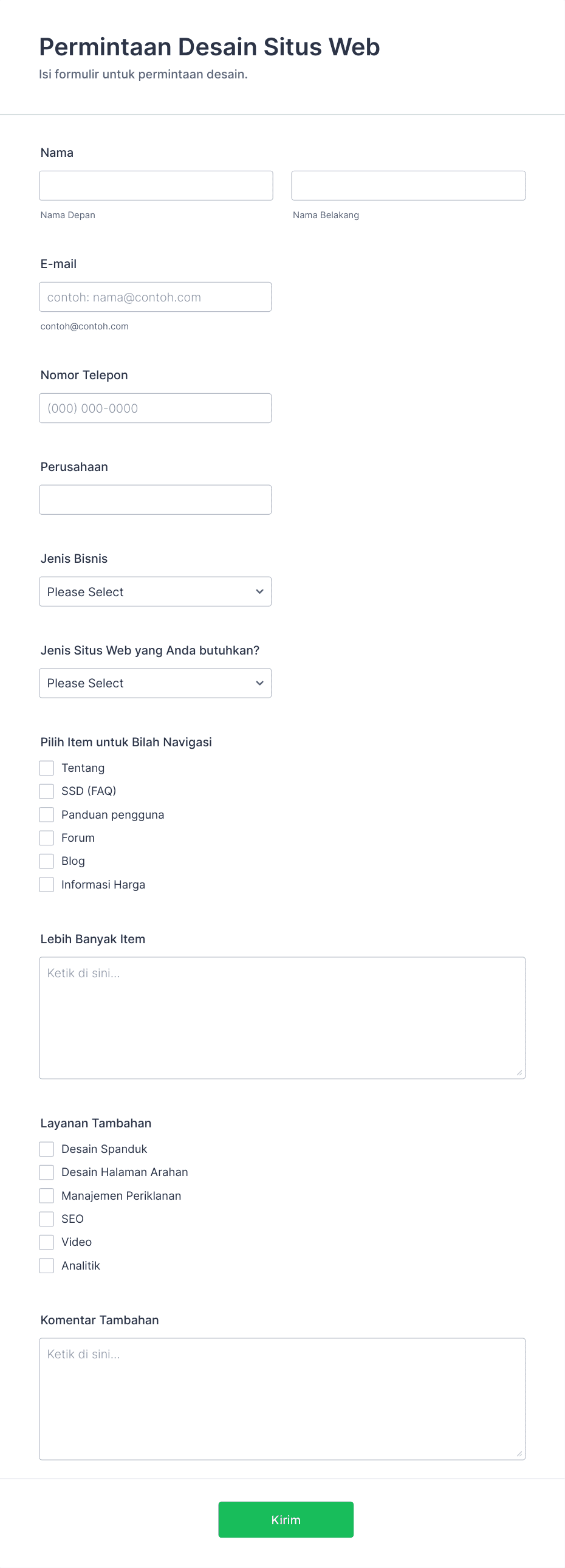Select the Nama Belakang field

(408, 185)
